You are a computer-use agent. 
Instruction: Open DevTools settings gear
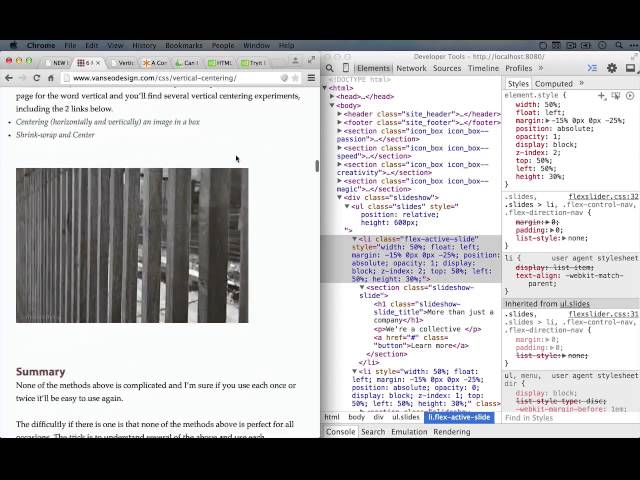pyautogui.click(x=611, y=68)
